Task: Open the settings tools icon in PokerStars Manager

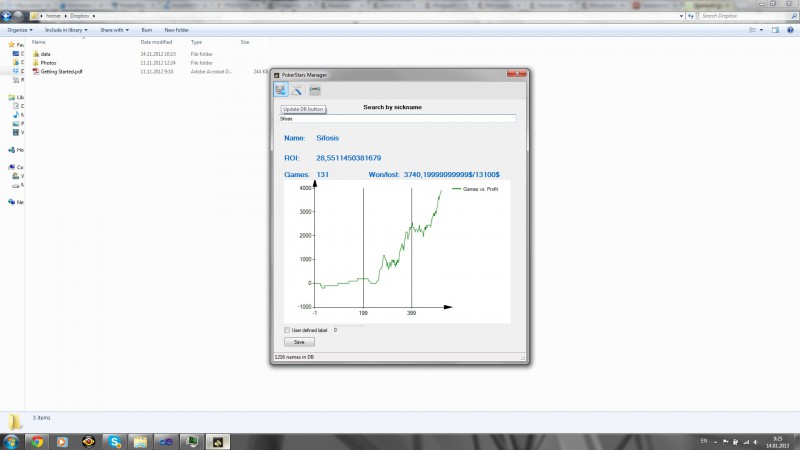Action: 297,90
